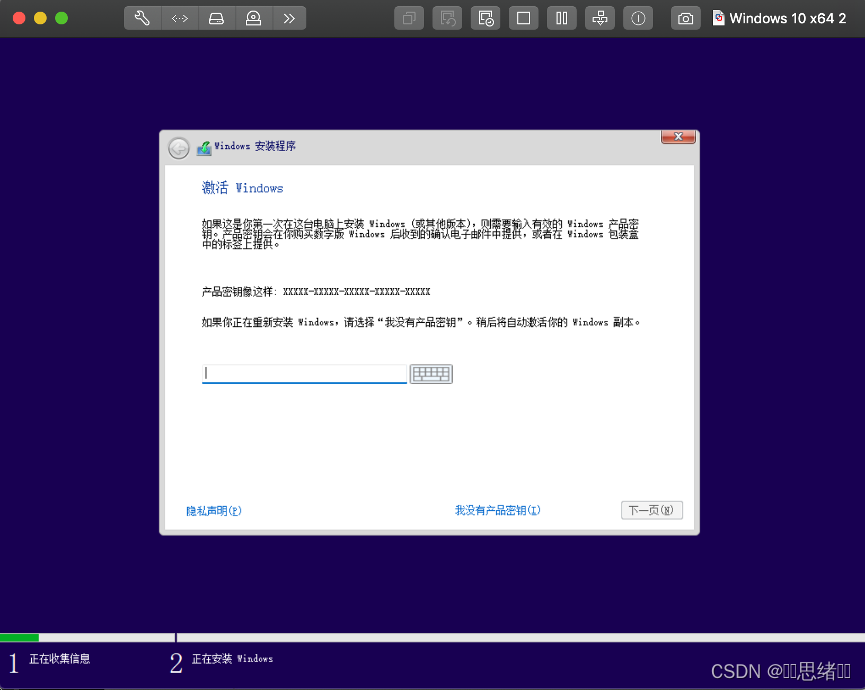The image size is (866, 691).
Task: Click the Windows 10 x64 2 title text
Action: point(788,18)
